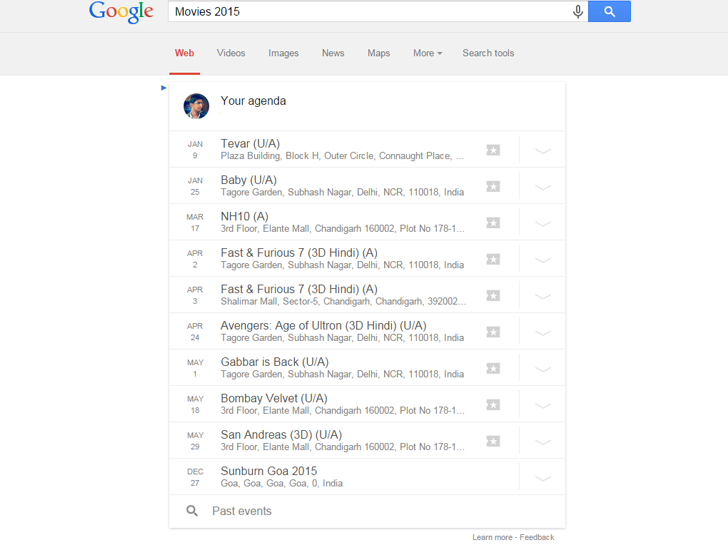This screenshot has width=728, height=550.
Task: Expand the San Andreas (3D) chevron
Action: point(543,442)
